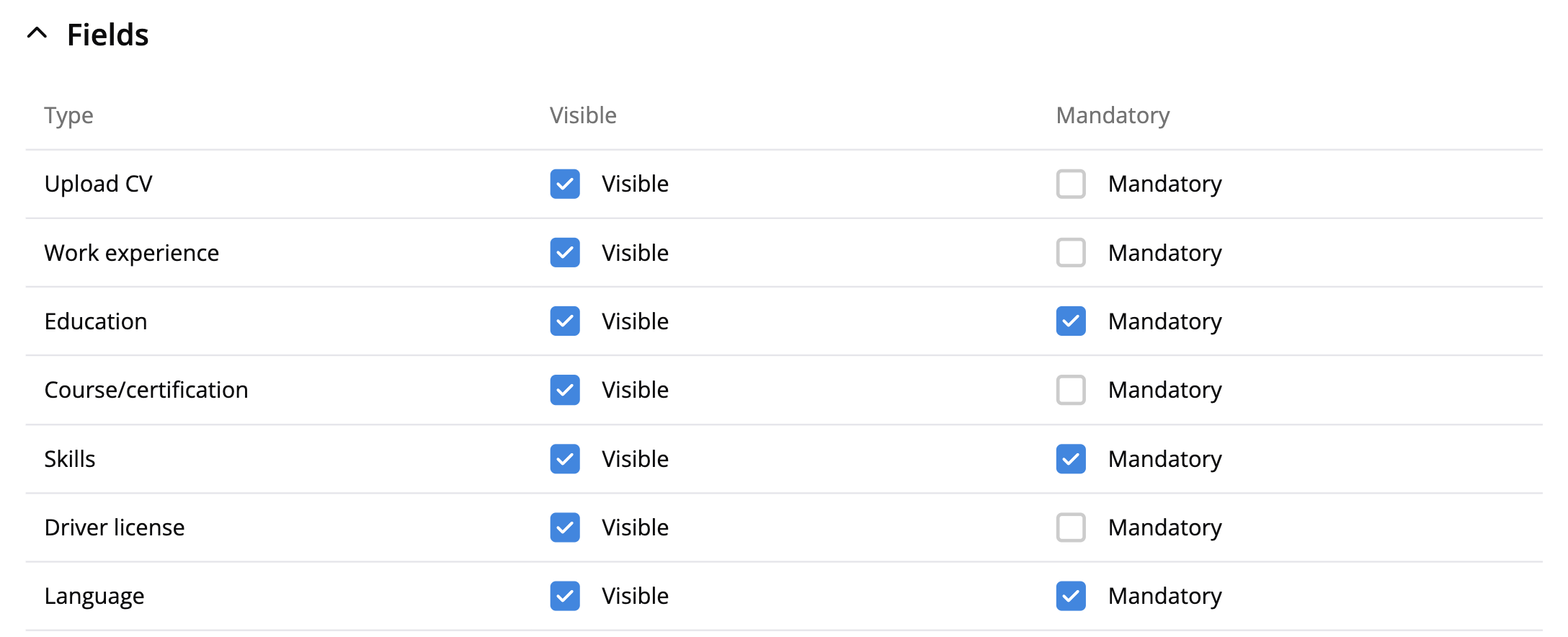Uncheck Visible for Course/certification
The image size is (1568, 637).
pos(565,390)
